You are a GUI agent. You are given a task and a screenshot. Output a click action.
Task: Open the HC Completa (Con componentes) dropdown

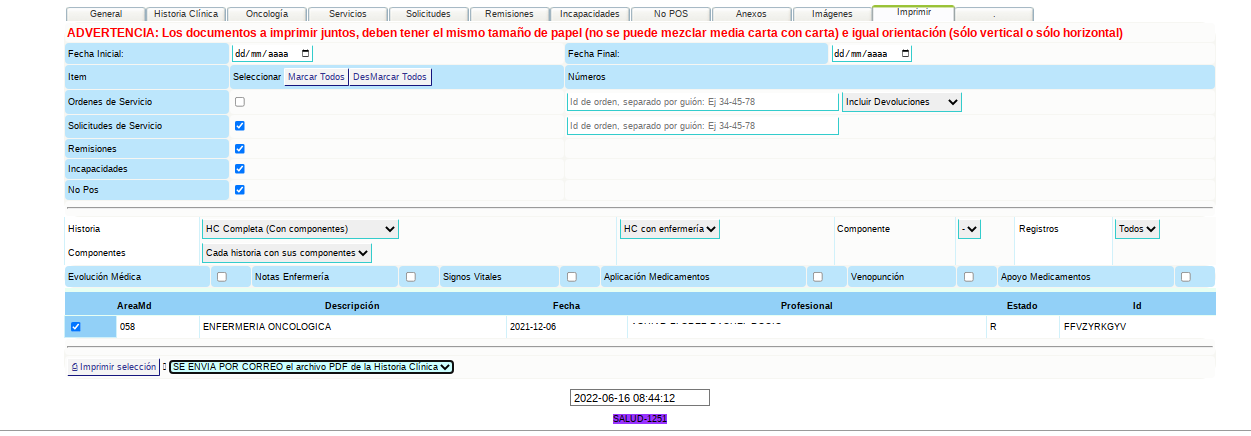coord(300,229)
